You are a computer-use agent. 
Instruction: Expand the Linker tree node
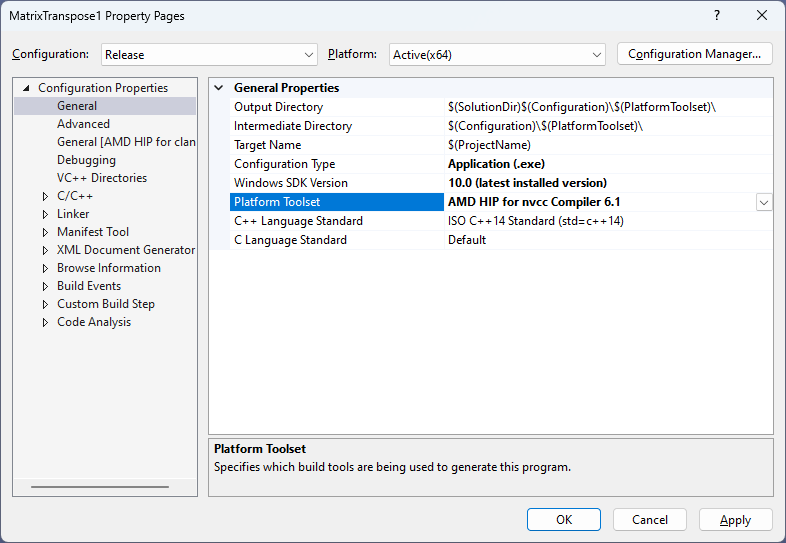pyautogui.click(x=45, y=214)
